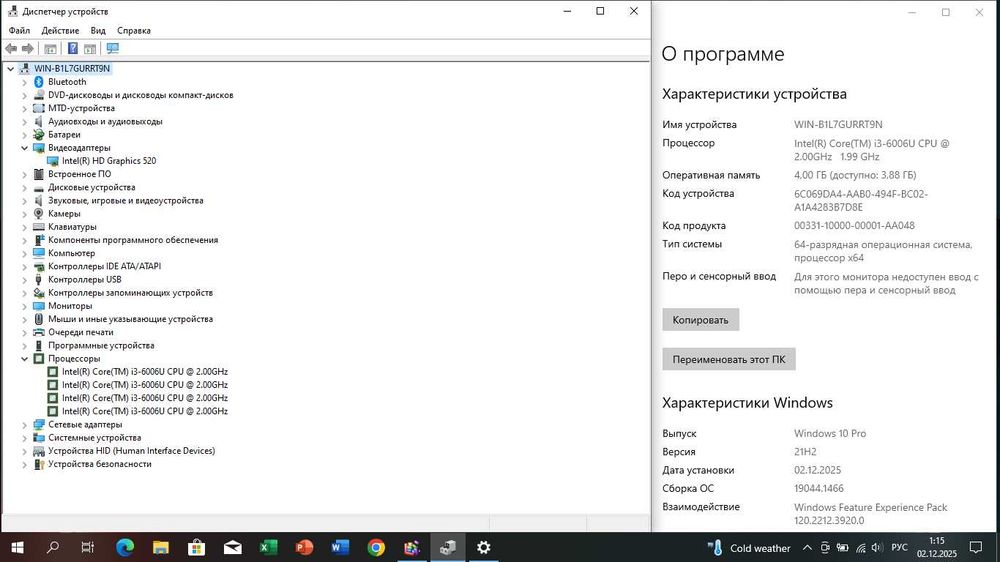This screenshot has width=1000, height=562.
Task: Switch to Device Manager taskbar icon
Action: click(448, 547)
